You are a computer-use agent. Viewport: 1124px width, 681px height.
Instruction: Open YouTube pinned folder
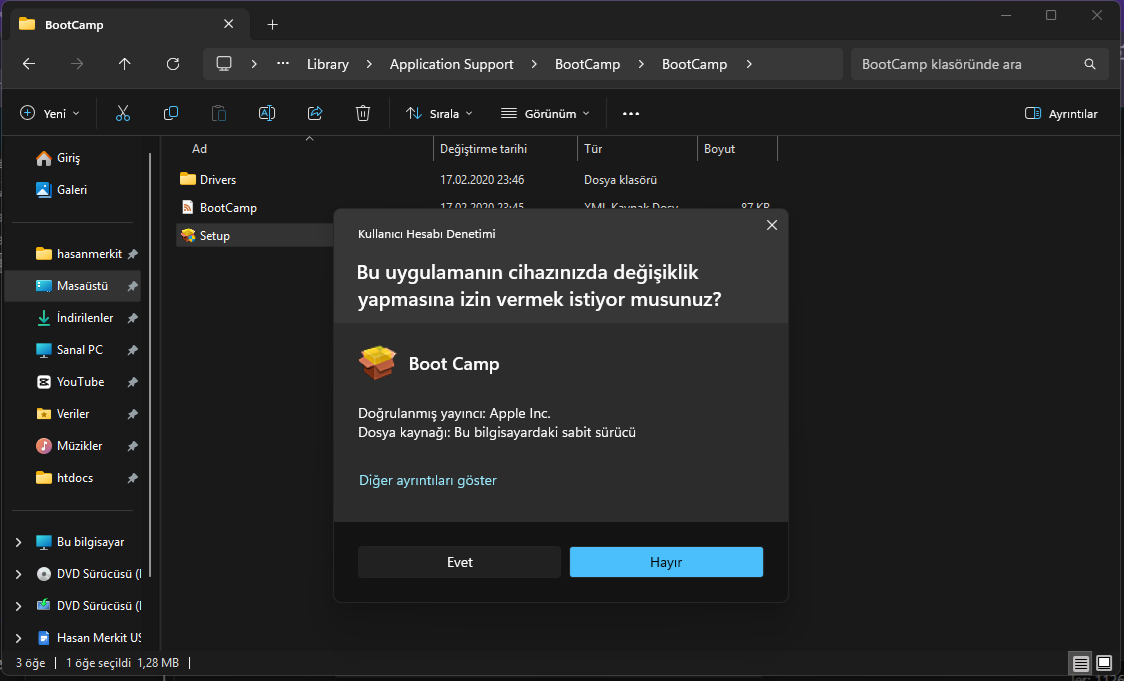[70, 382]
